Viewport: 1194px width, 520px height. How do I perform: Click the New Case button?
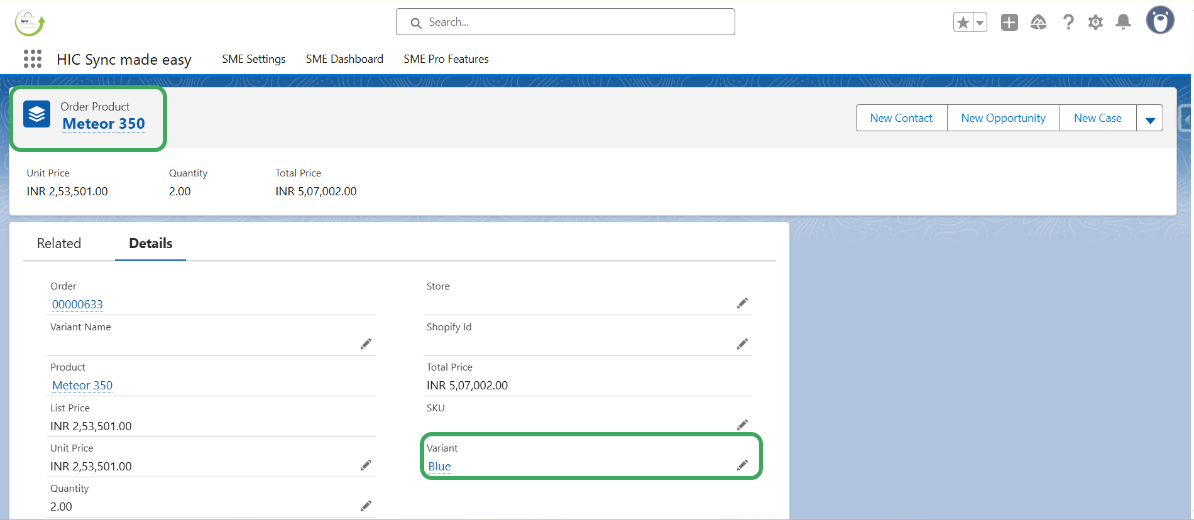click(x=1098, y=118)
